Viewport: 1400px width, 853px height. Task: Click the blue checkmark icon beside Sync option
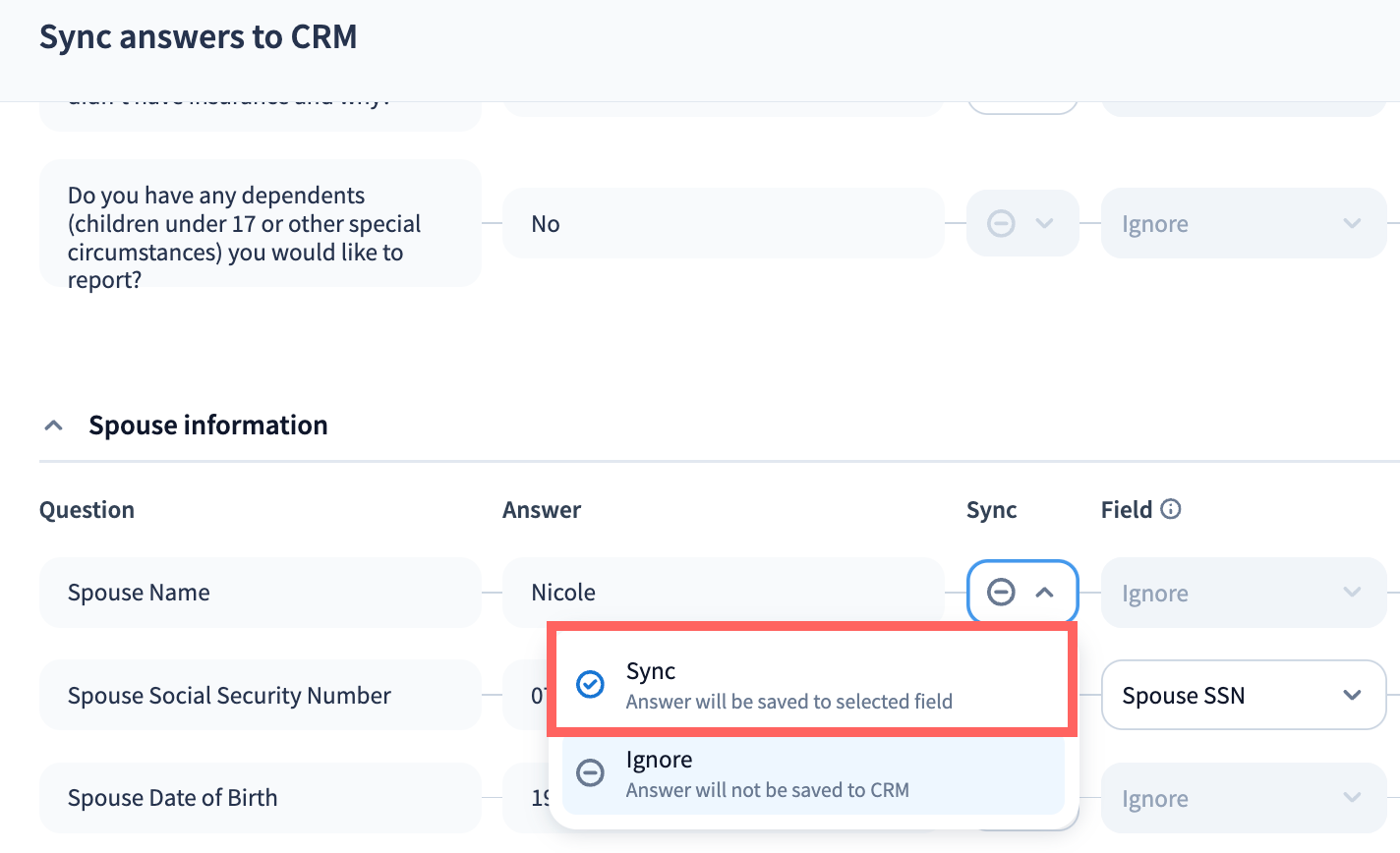tap(590, 684)
